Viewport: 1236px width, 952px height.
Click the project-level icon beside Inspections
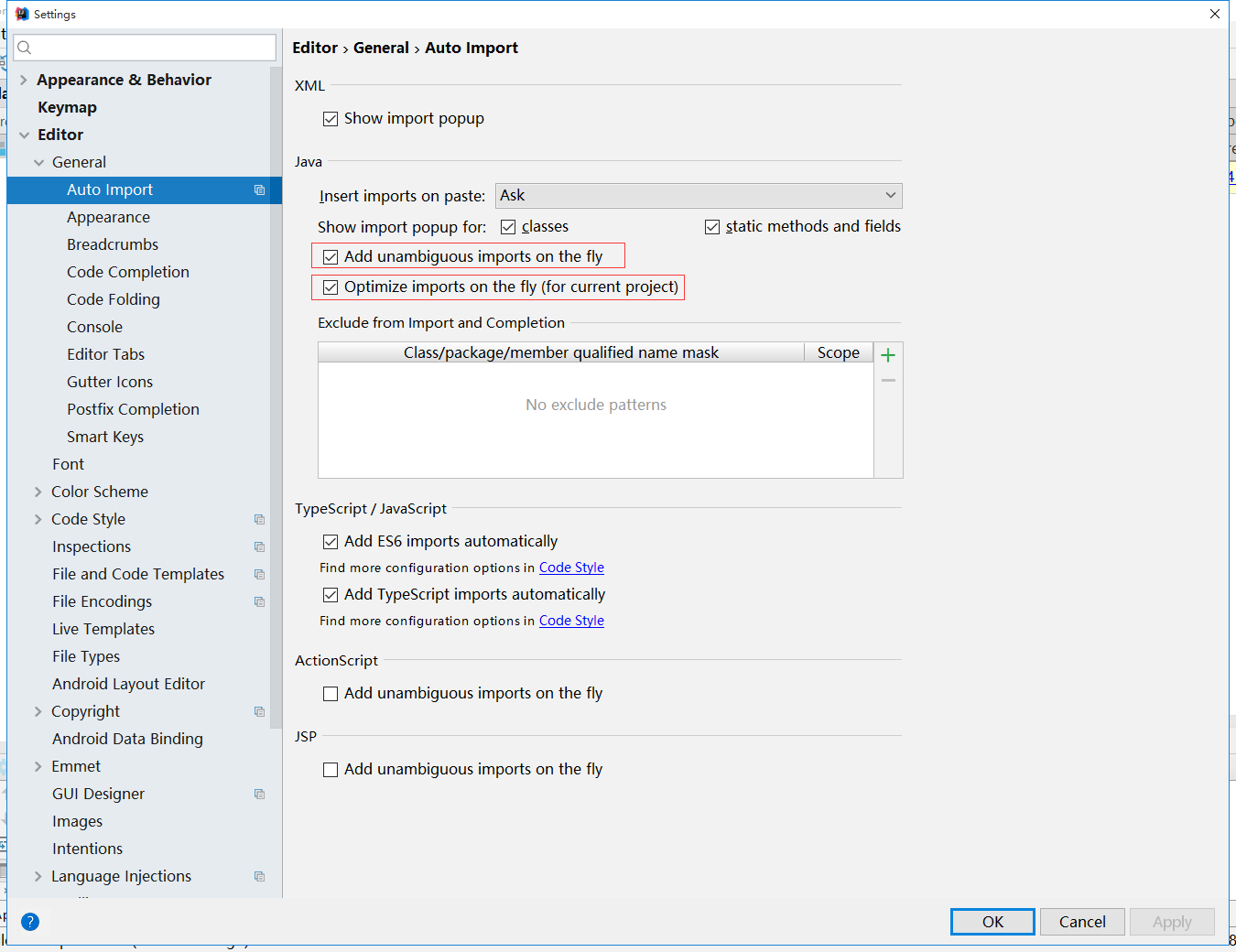click(x=259, y=547)
